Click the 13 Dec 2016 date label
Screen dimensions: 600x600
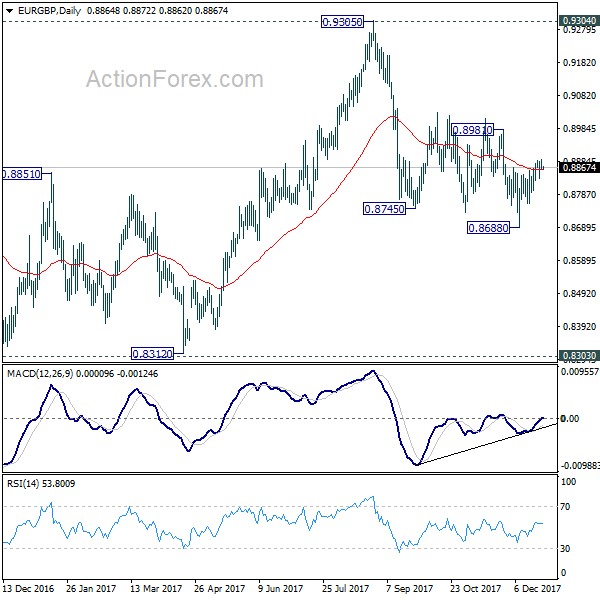[x=28, y=588]
